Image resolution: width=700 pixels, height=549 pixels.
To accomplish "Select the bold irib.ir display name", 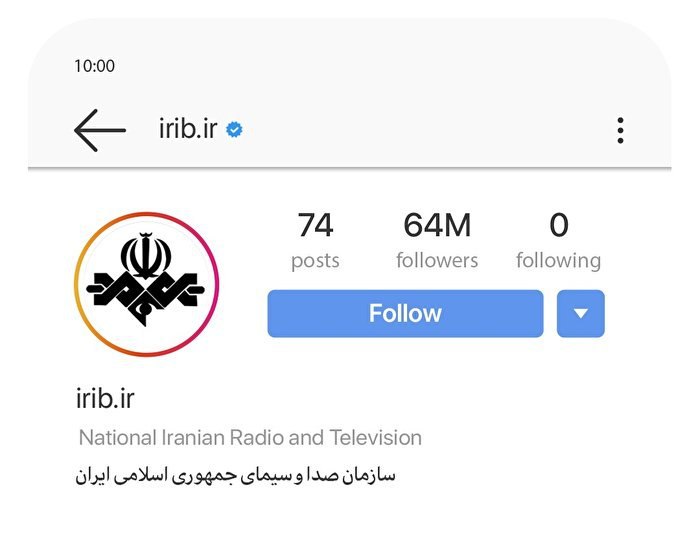I will (x=105, y=398).
